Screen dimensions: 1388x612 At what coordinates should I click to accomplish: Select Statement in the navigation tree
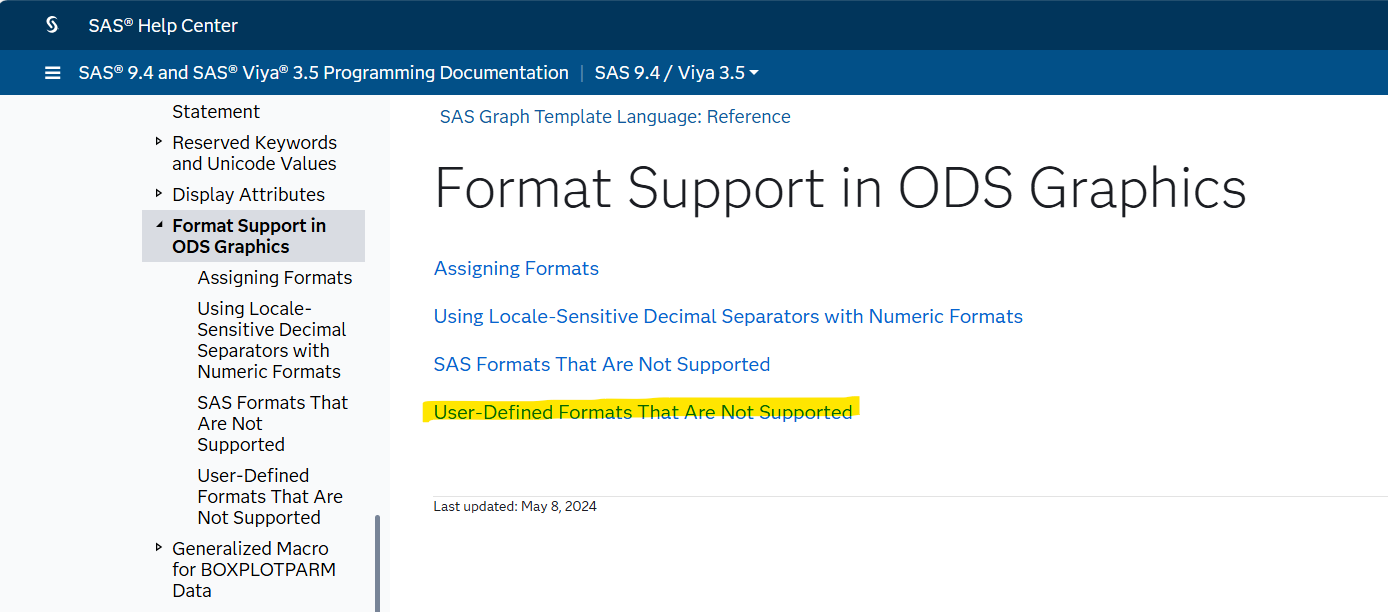(x=216, y=111)
